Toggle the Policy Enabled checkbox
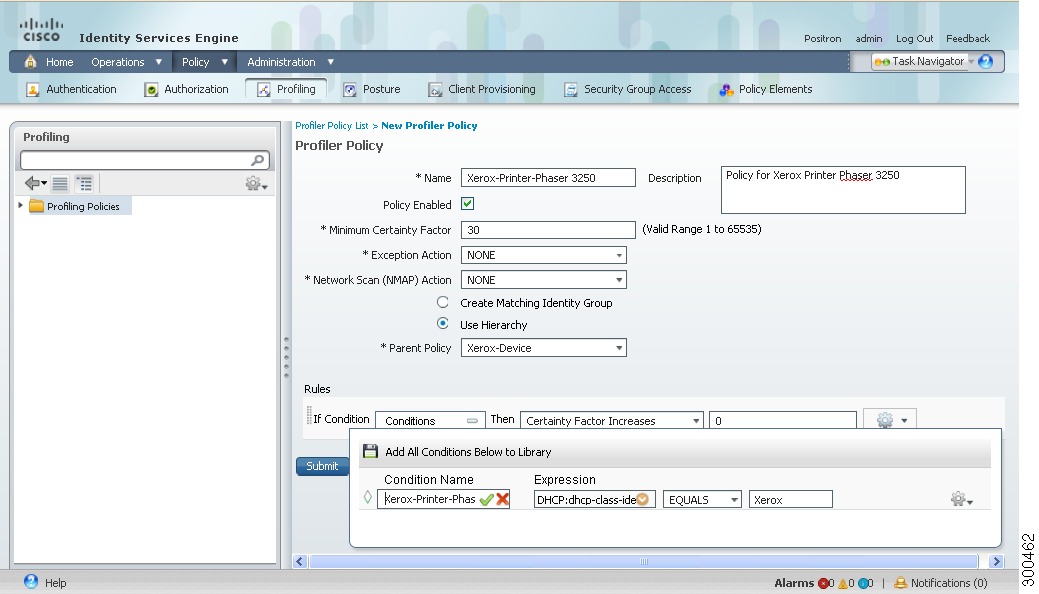This screenshot has height=594, width=1039. [468, 204]
